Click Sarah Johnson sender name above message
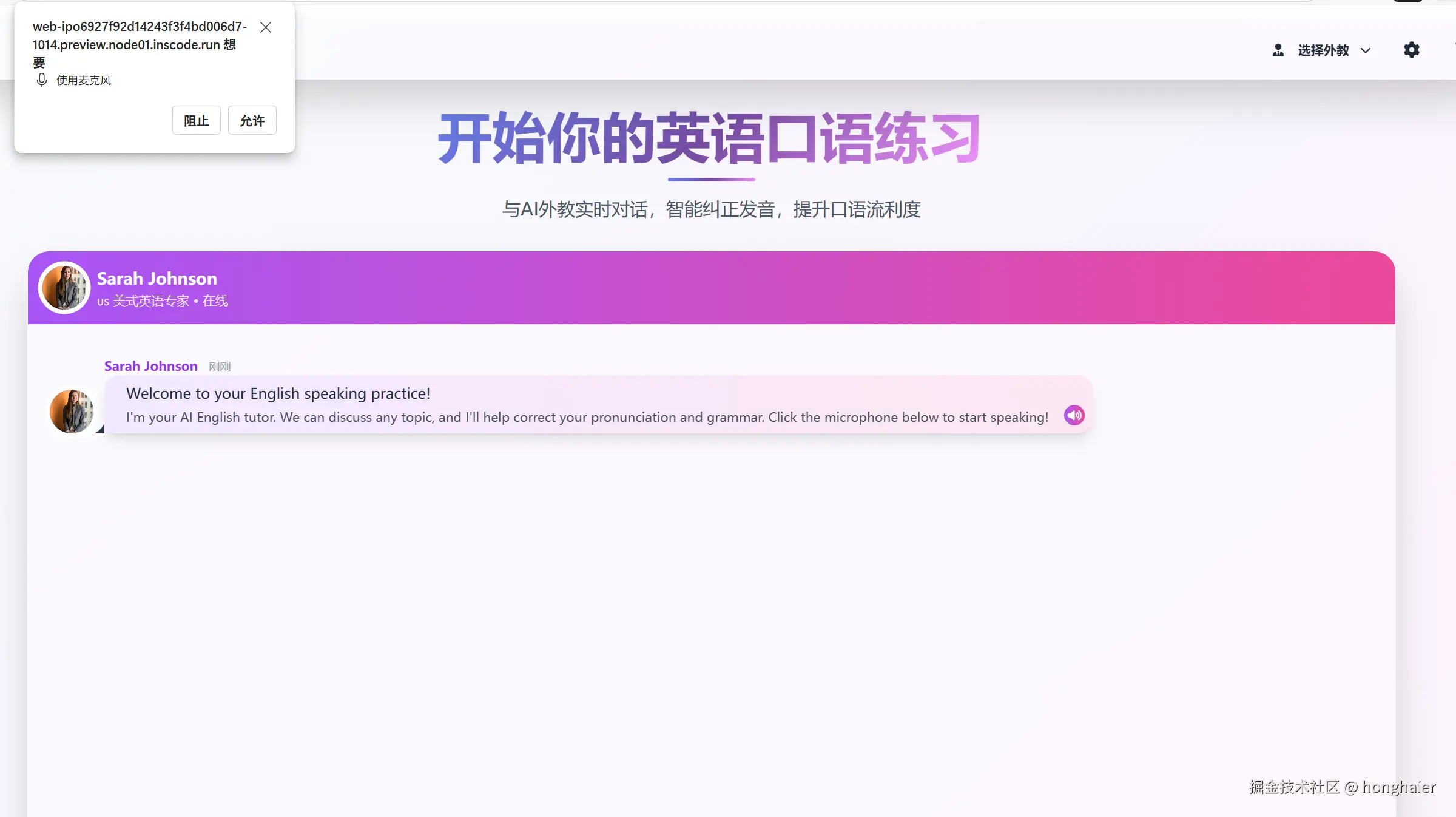The image size is (1456, 817). pyautogui.click(x=150, y=366)
